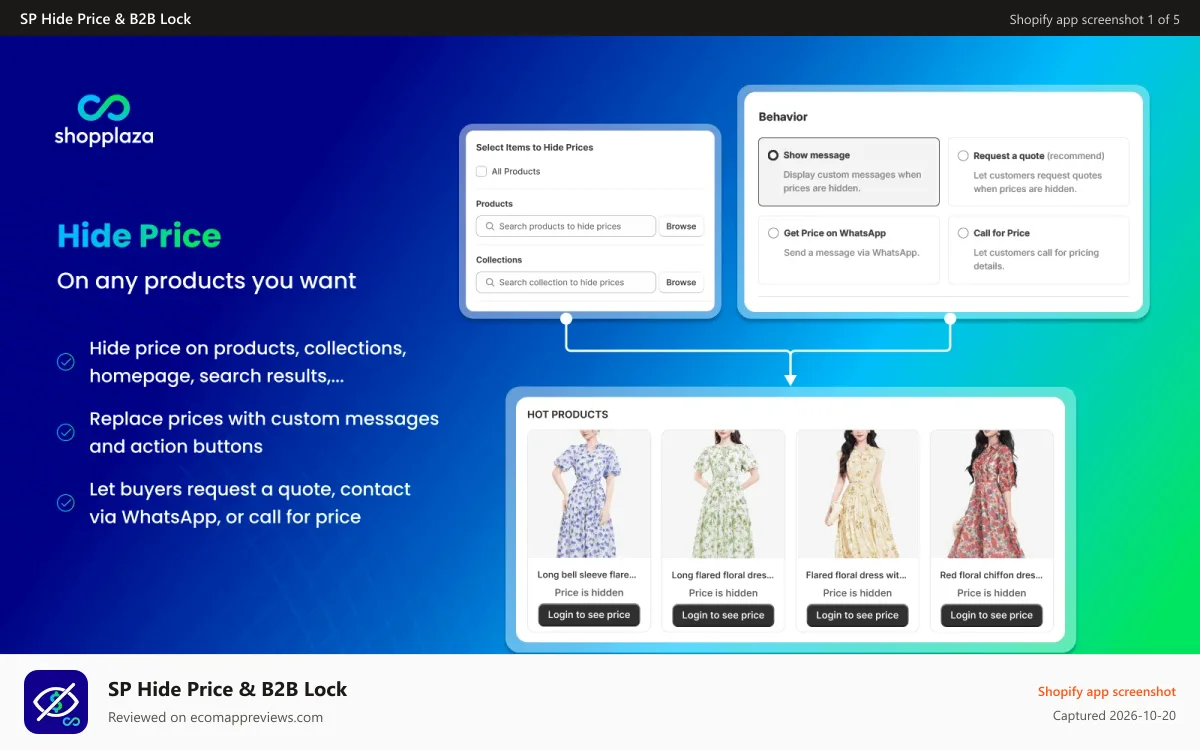Image resolution: width=1200 pixels, height=750 pixels.
Task: Click search icon in products field
Action: point(490,226)
